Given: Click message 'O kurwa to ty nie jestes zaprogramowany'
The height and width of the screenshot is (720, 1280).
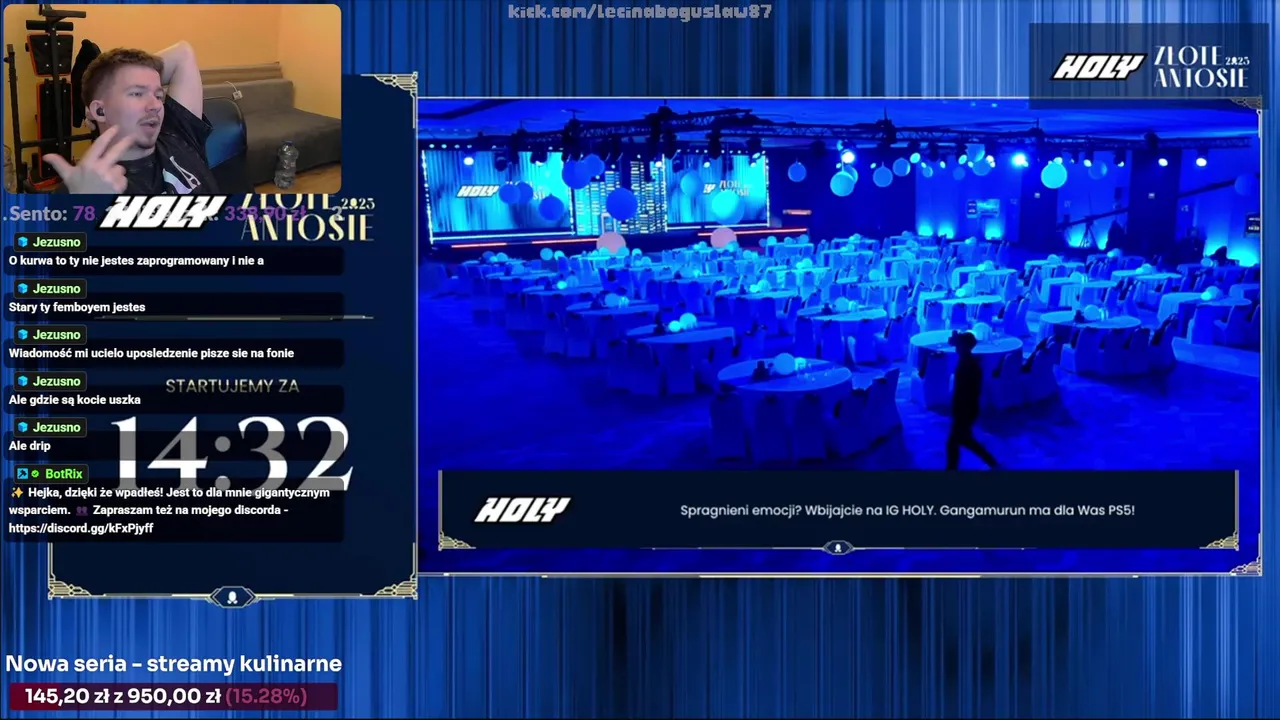Looking at the screenshot, I should (x=136, y=261).
